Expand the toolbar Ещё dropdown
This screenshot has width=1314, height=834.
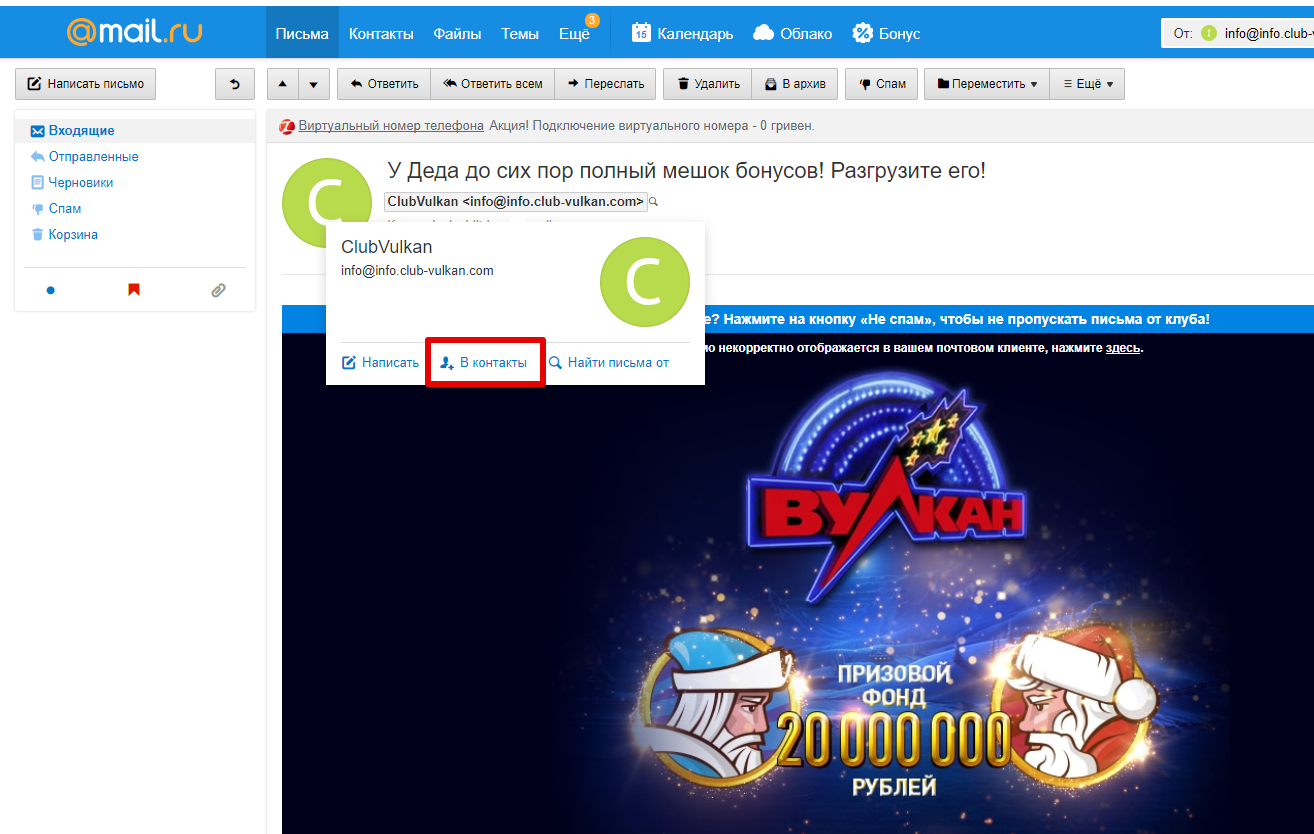(1087, 84)
